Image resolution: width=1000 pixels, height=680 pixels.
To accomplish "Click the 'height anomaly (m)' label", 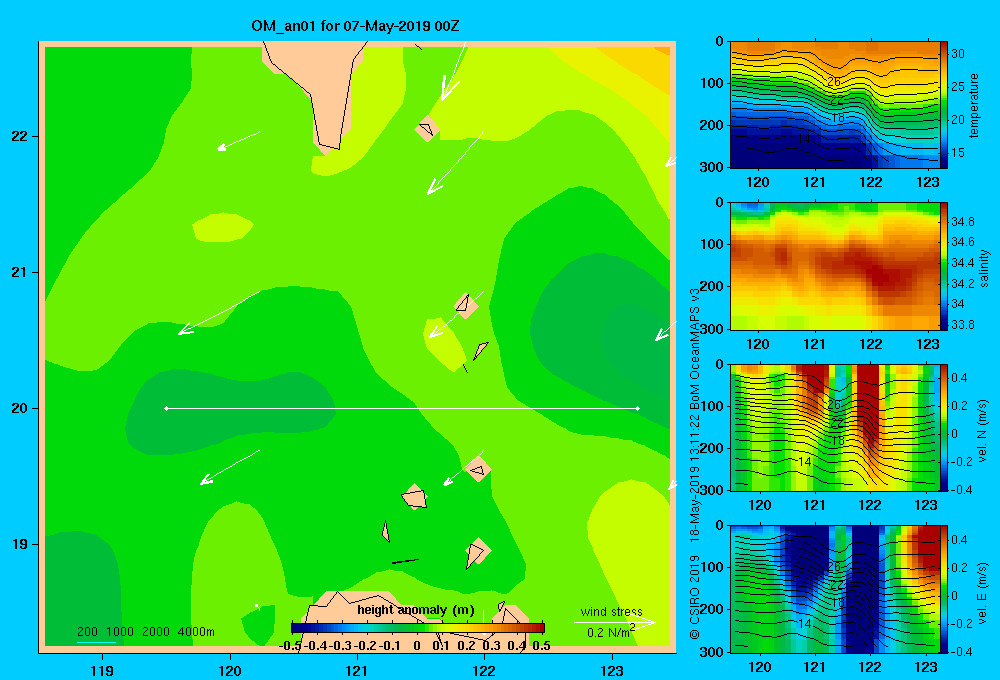I will click(416, 610).
